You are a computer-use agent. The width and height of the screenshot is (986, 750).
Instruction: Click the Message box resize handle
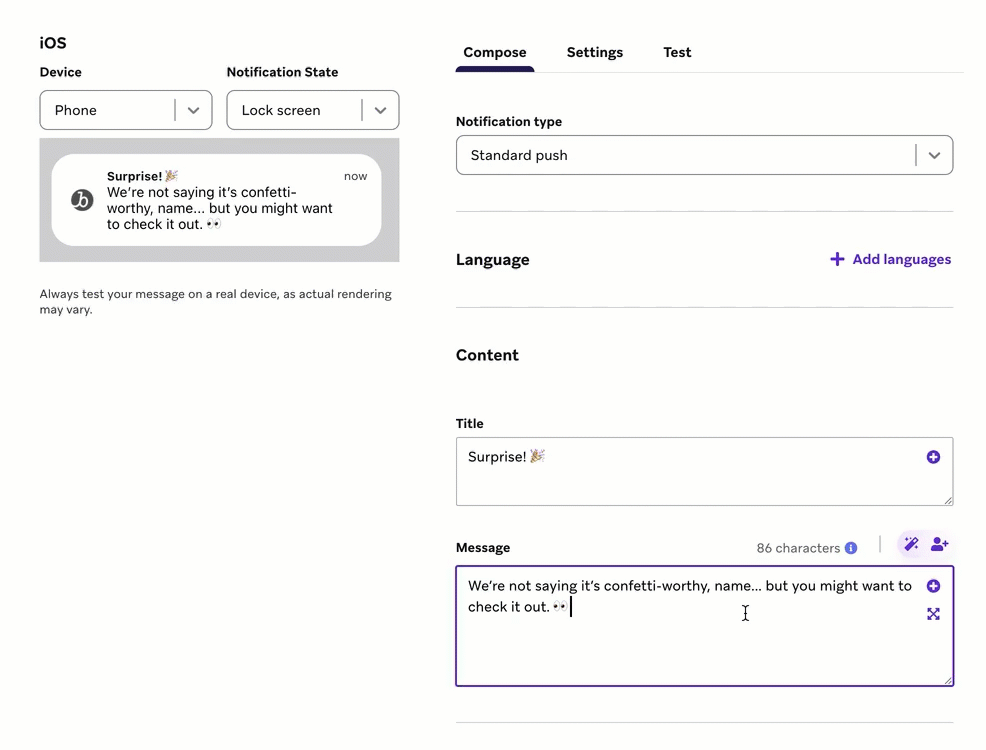(947, 680)
